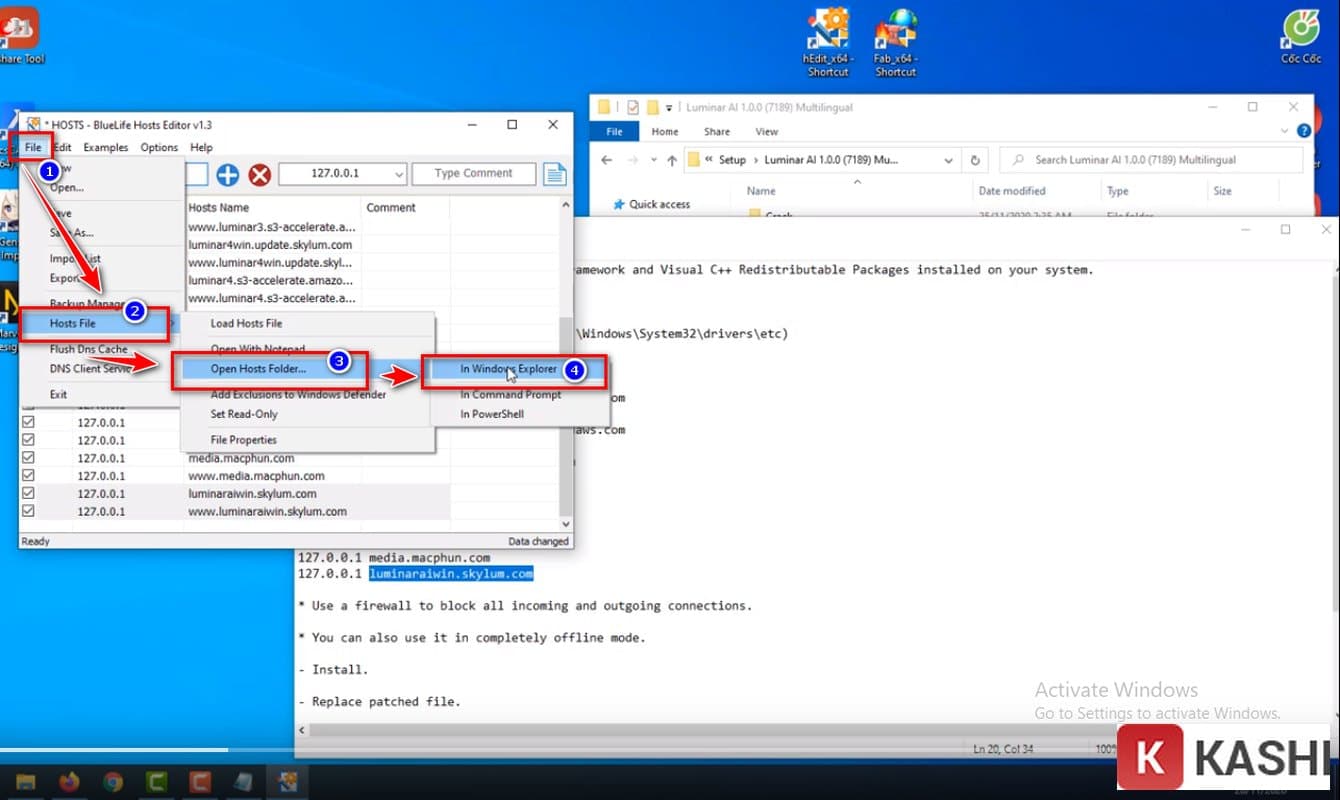Open the green Camtasia taskbar icon
Viewport: 1340px width, 800px height.
[157, 781]
